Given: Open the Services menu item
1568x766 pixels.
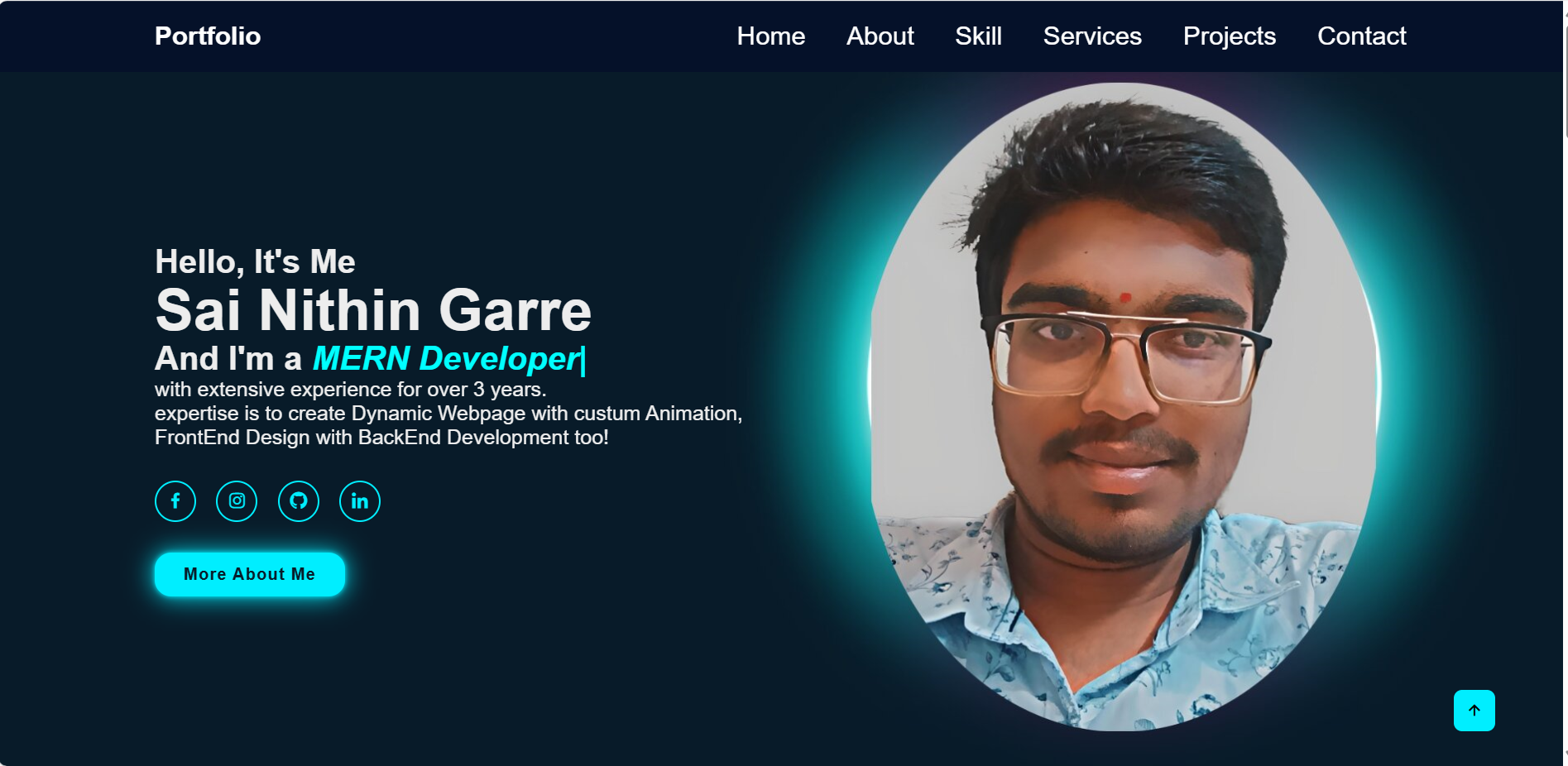Looking at the screenshot, I should click(1091, 36).
